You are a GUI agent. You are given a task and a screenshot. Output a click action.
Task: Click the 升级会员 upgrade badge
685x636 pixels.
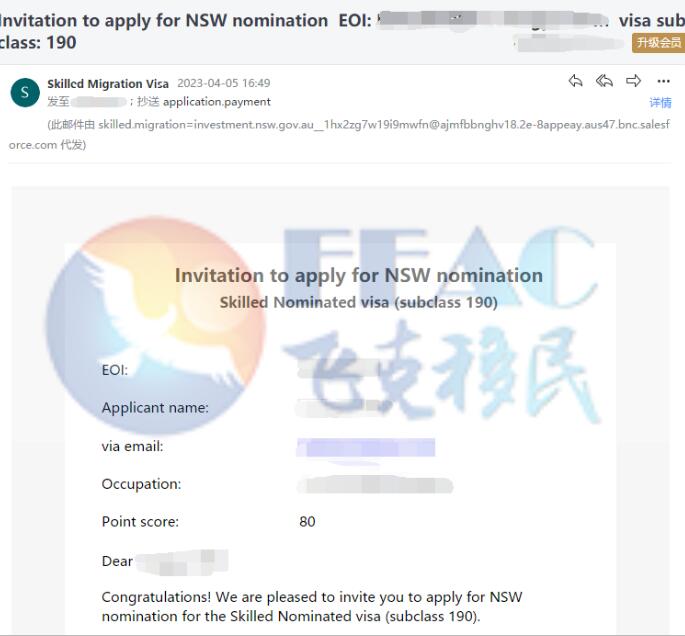click(658, 42)
